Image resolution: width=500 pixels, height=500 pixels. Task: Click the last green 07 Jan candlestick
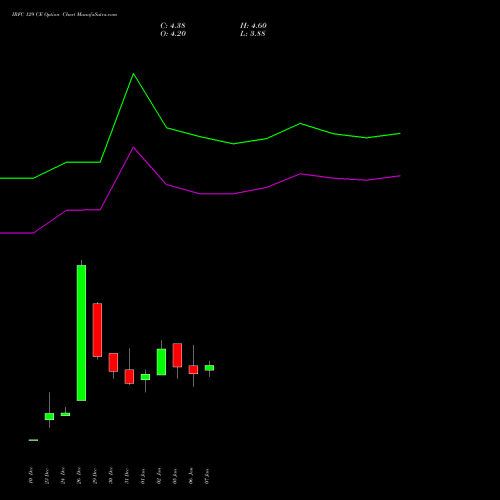pyautogui.click(x=209, y=368)
